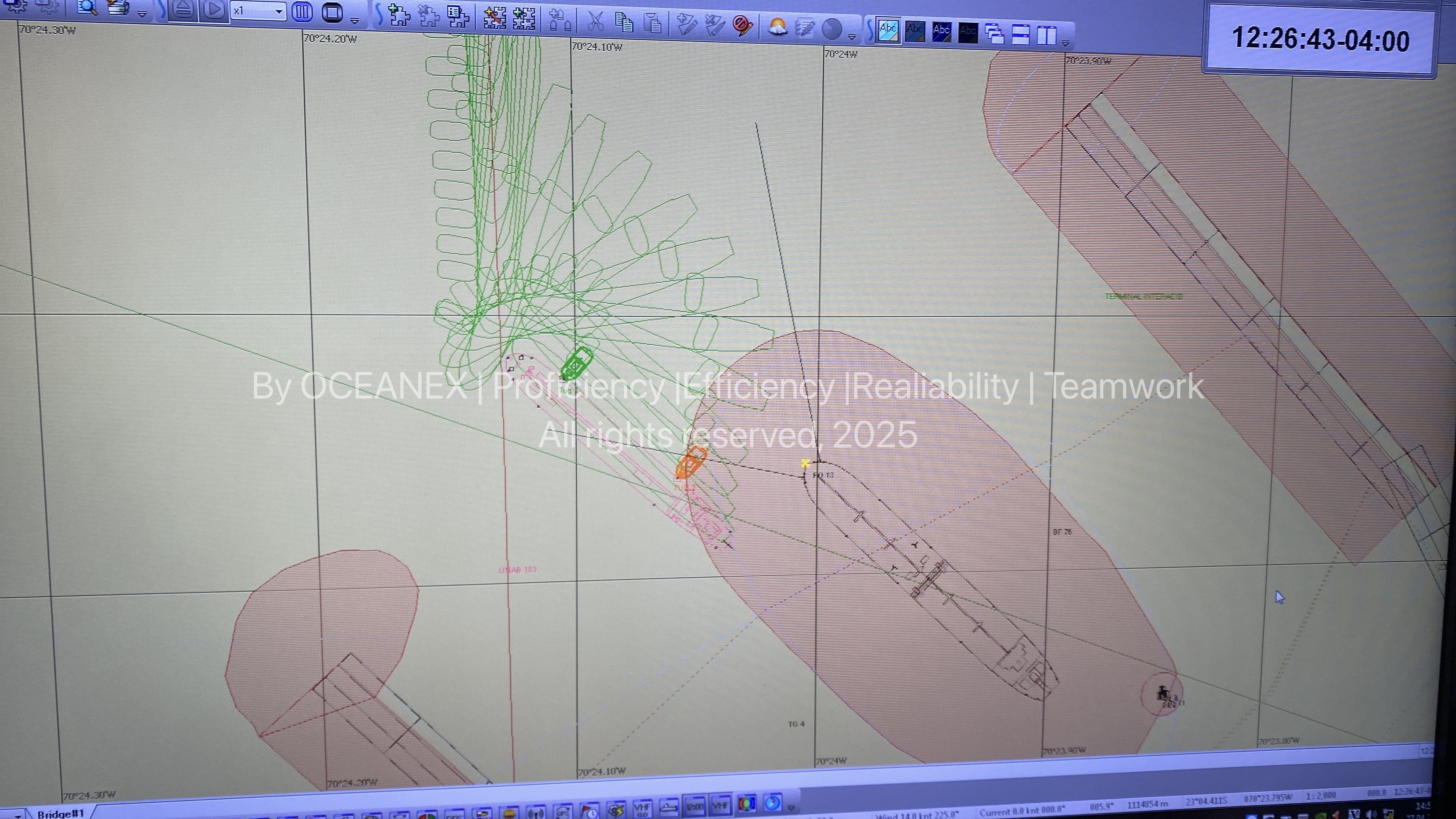The width and height of the screenshot is (1456, 819).
Task: Expand the window layout toolbar overflow arrow
Action: [1065, 44]
